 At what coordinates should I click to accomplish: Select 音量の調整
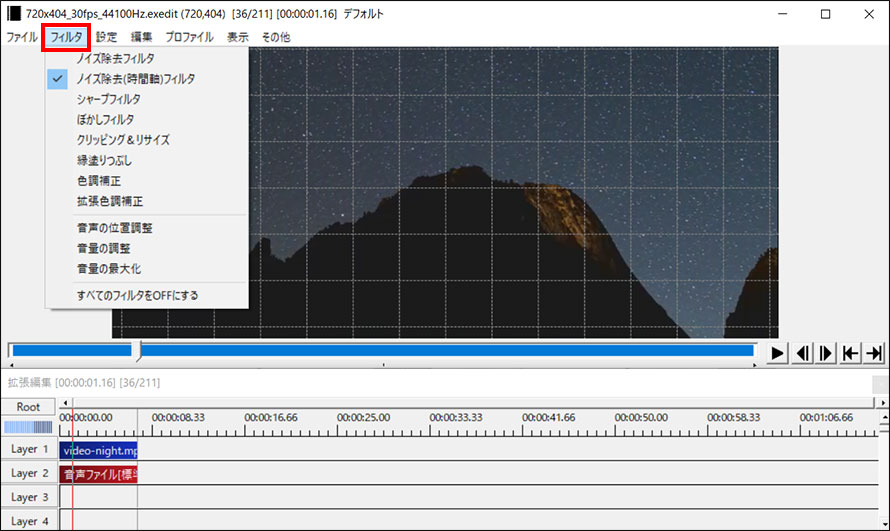146,248
